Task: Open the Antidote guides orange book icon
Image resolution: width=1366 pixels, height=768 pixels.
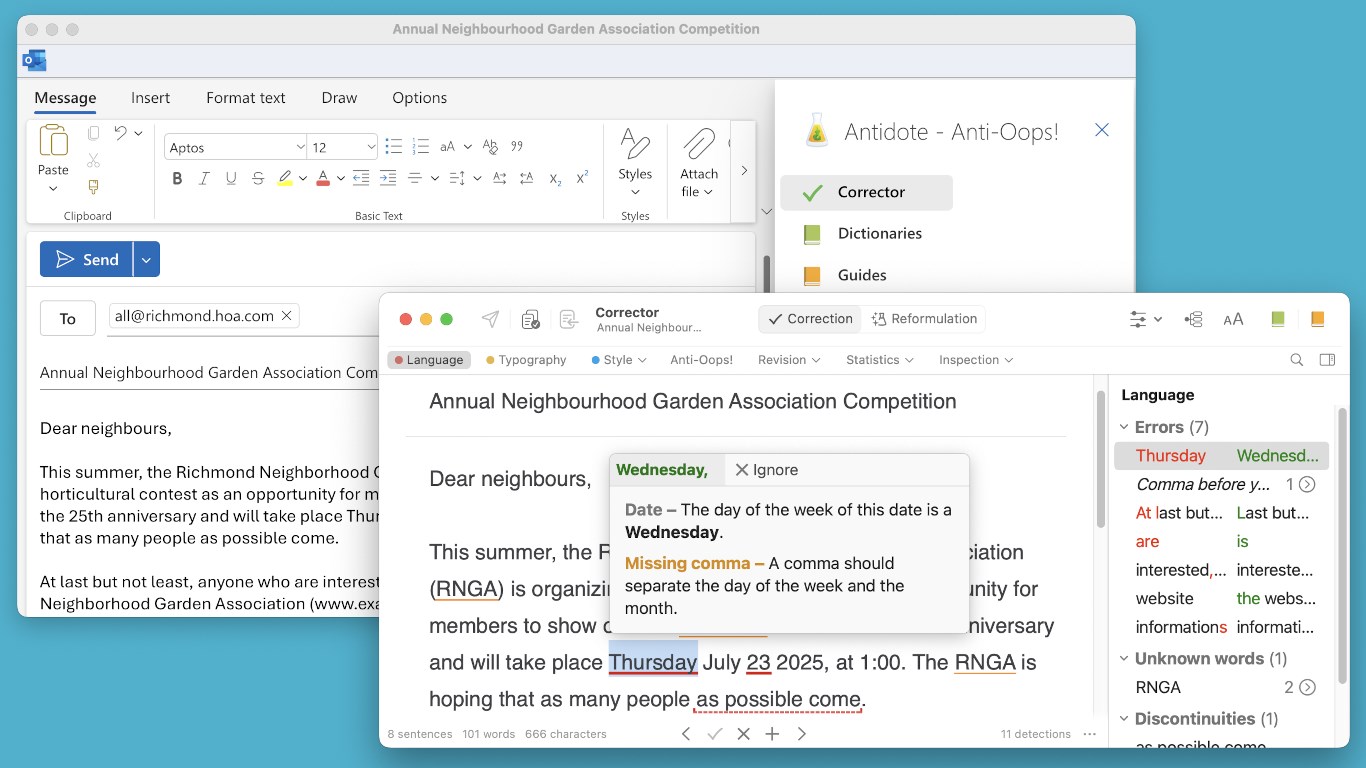Action: pos(1317,319)
